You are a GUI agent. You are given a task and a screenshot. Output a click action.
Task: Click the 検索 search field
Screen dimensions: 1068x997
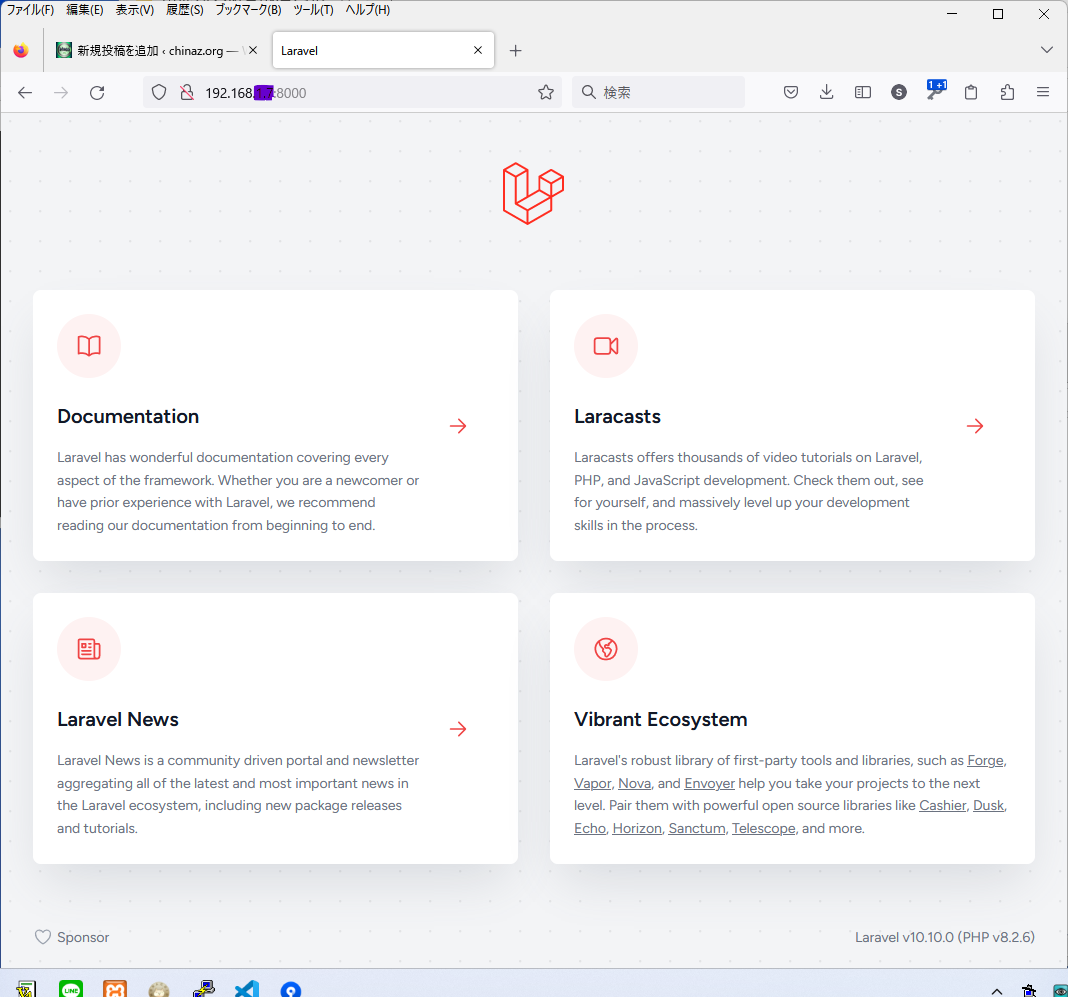(x=659, y=93)
